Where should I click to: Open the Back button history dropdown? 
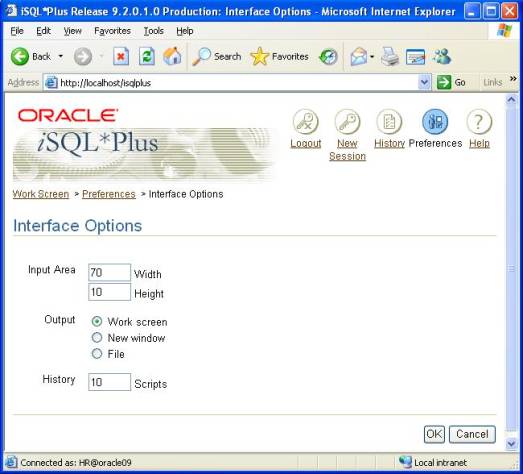61,56
